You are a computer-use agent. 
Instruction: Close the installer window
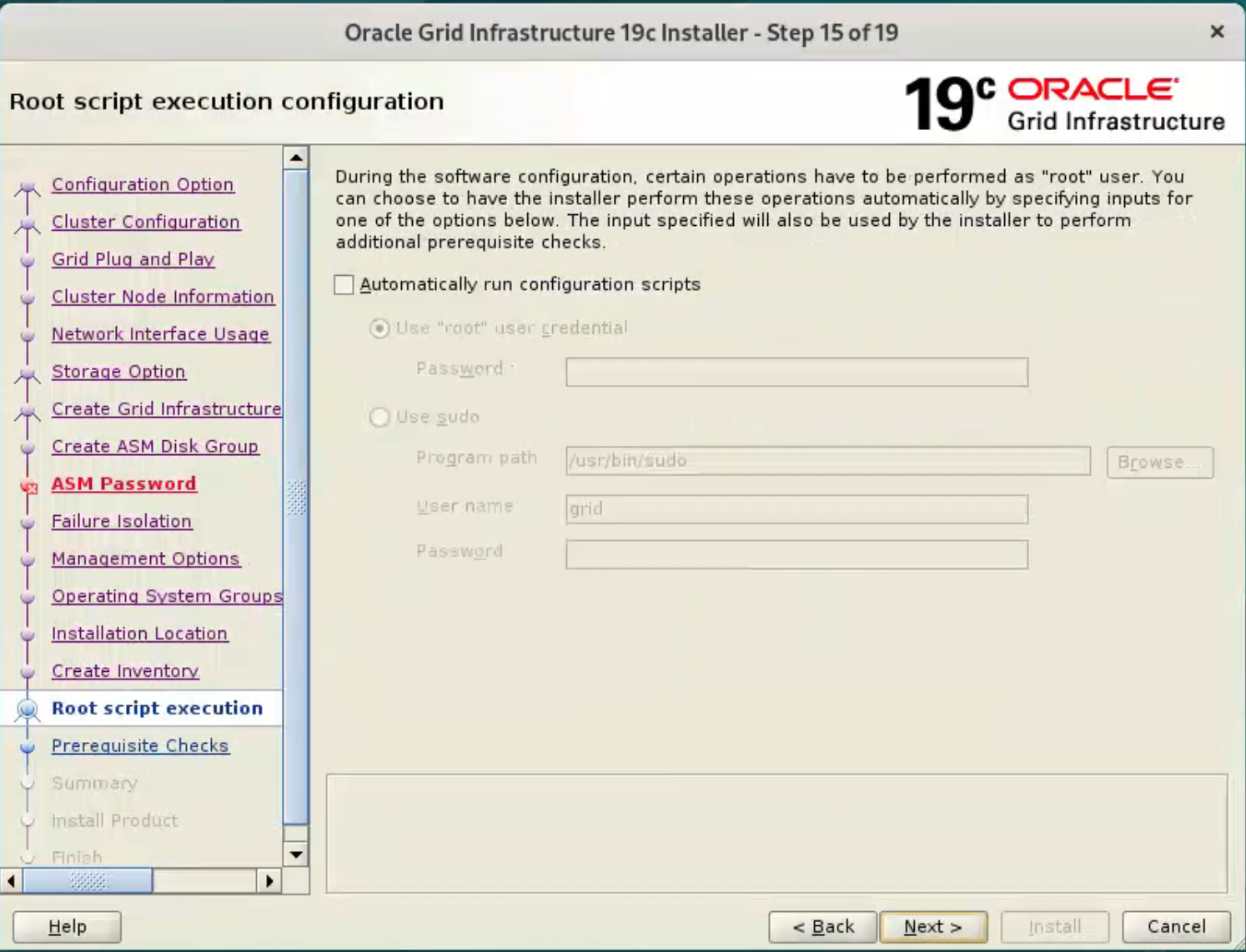[x=1217, y=32]
